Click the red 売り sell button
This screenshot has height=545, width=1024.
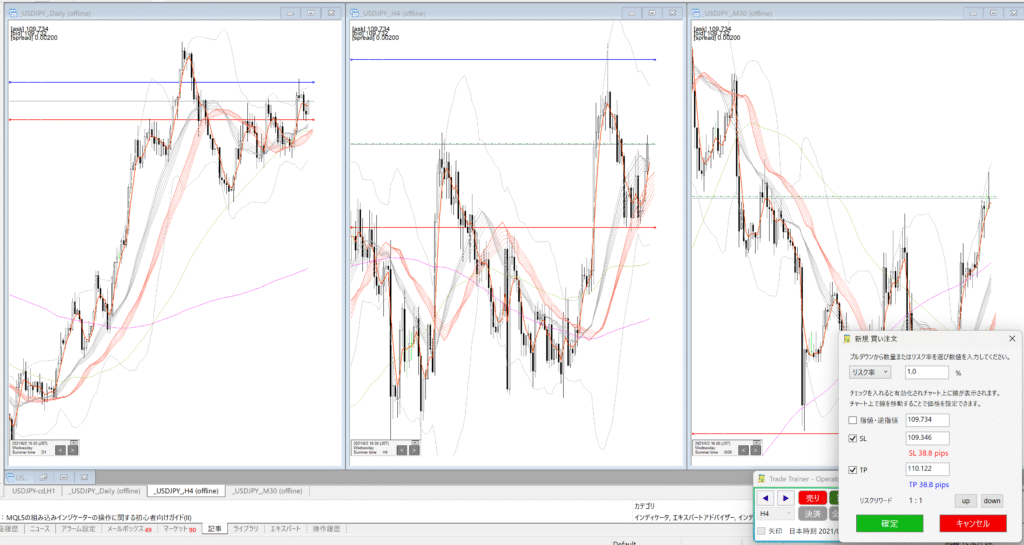pyautogui.click(x=812, y=498)
